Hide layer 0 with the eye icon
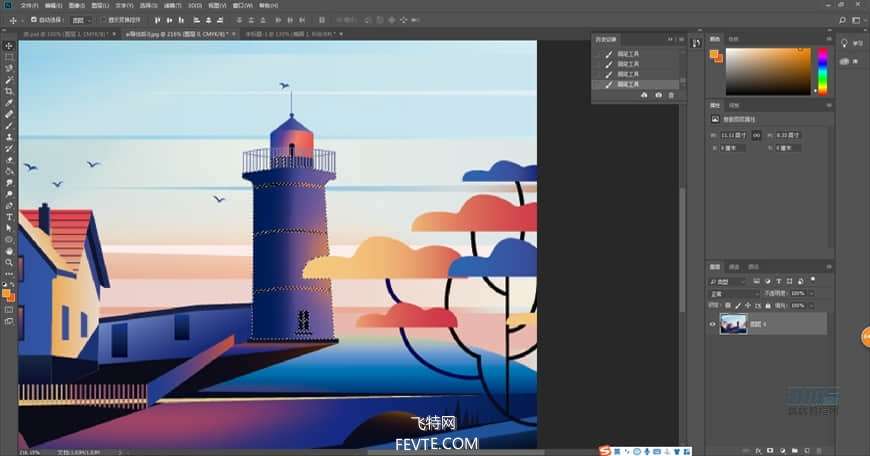Image resolution: width=870 pixels, height=456 pixels. [x=712, y=324]
